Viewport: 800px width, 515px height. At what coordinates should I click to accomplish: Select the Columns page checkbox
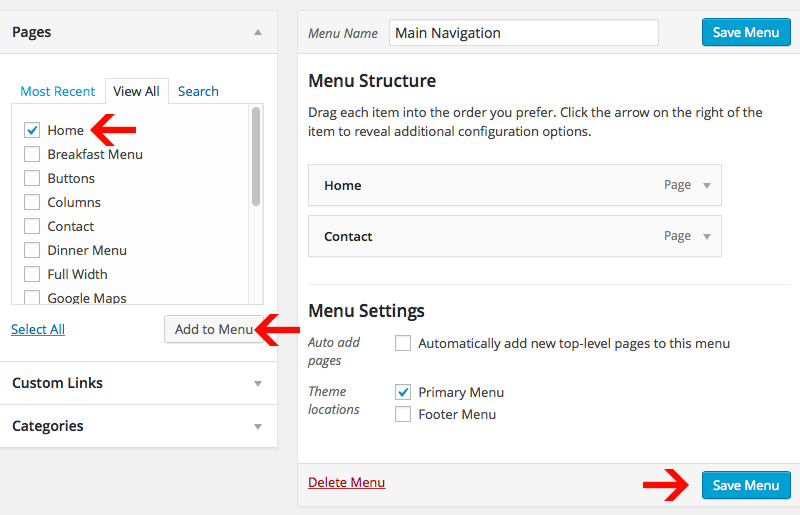point(32,202)
